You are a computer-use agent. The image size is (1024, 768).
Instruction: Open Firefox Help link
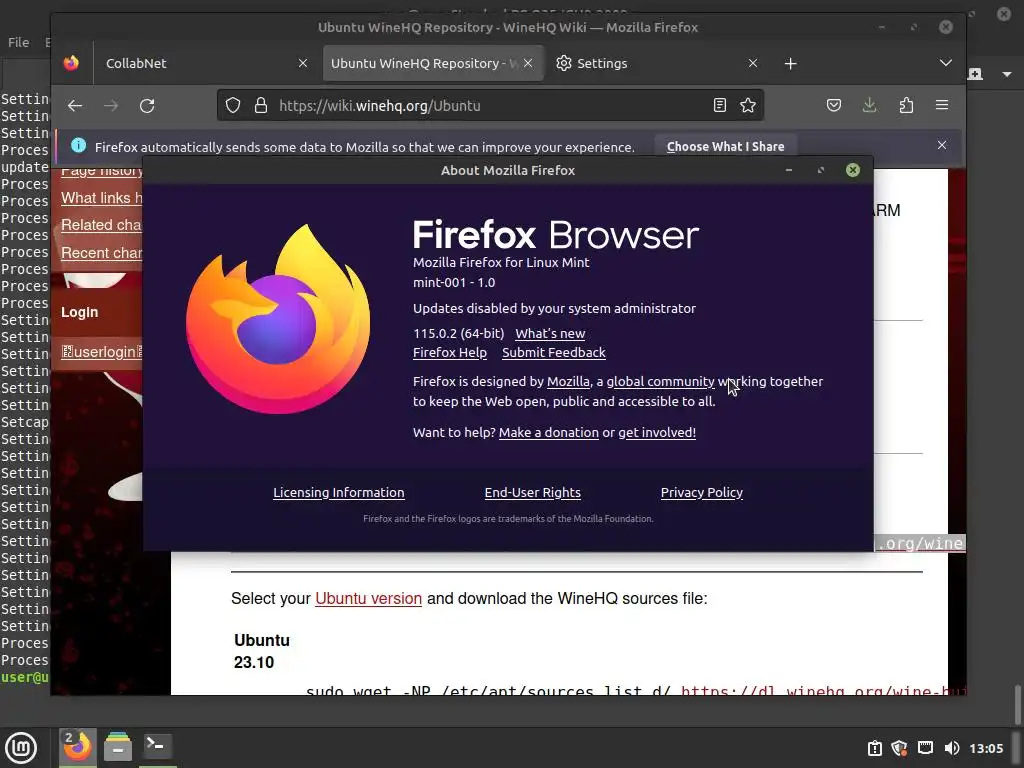coord(450,353)
